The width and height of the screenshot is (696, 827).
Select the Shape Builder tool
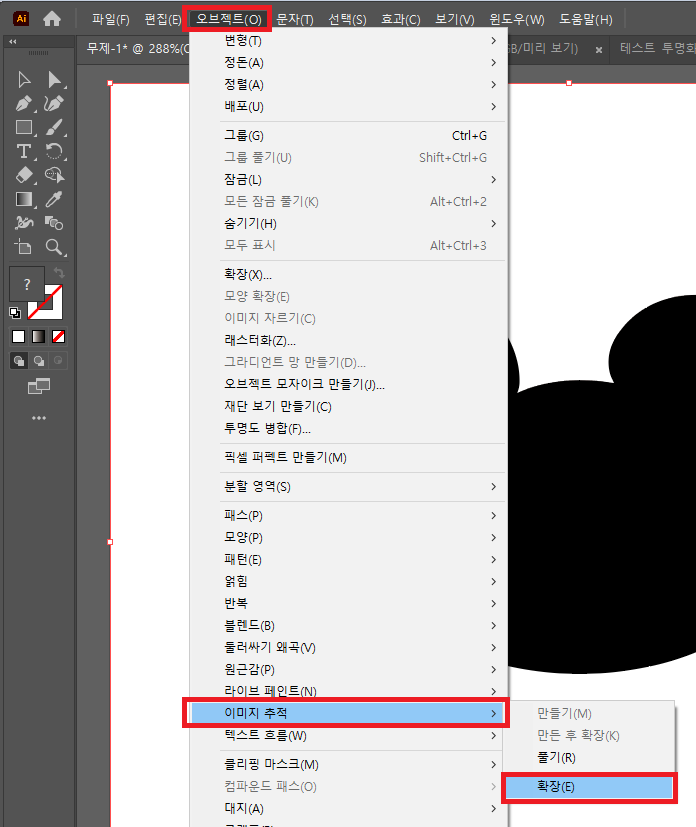tap(54, 175)
